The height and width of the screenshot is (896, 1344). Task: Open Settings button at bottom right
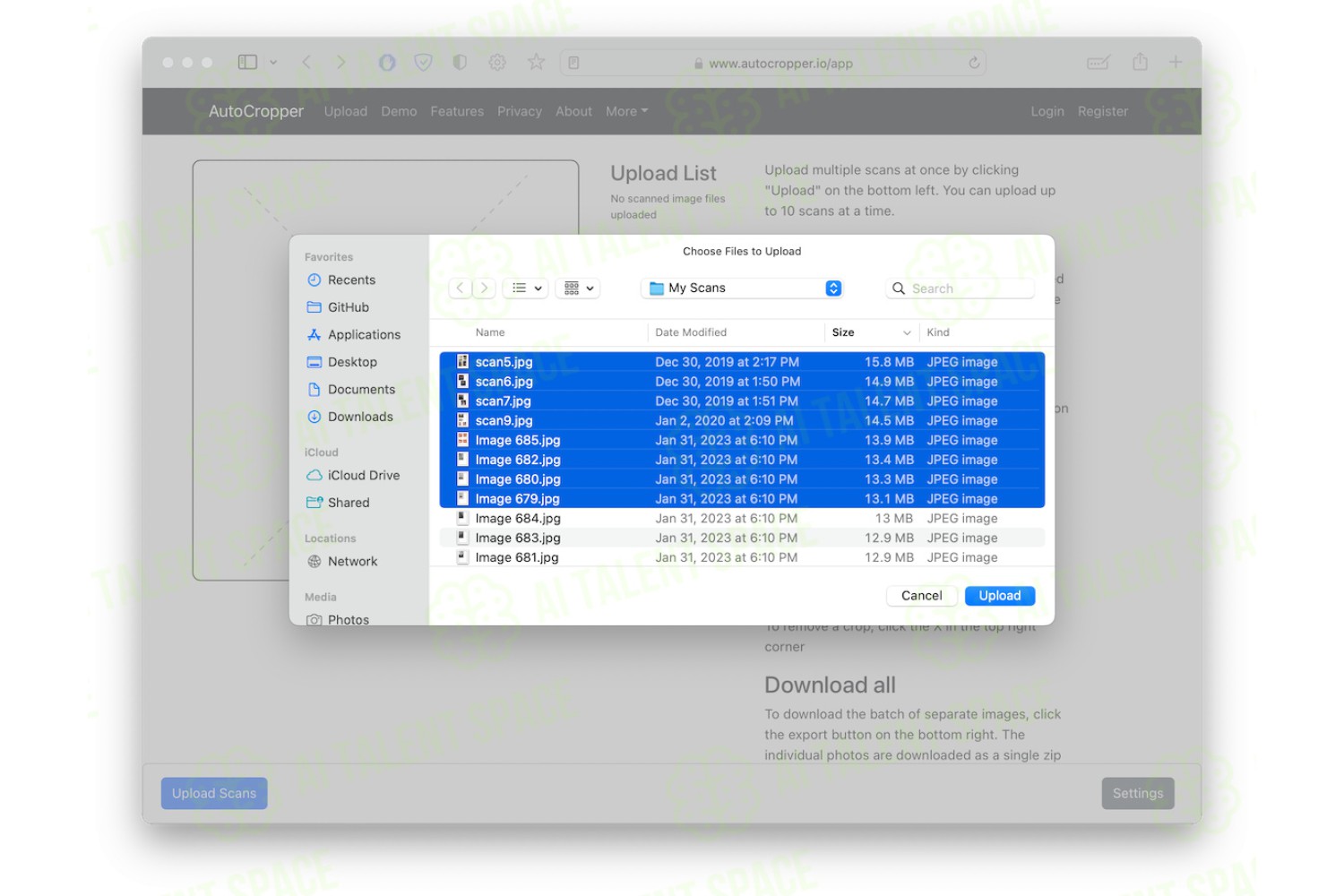tap(1138, 793)
